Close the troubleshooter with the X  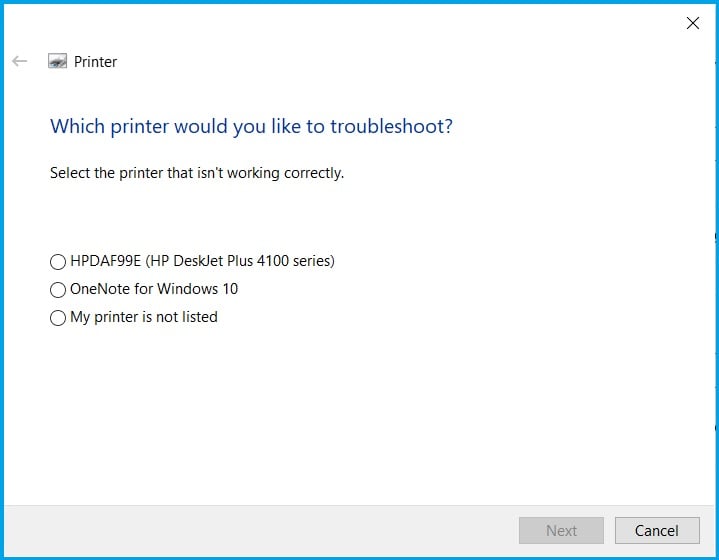tap(692, 23)
